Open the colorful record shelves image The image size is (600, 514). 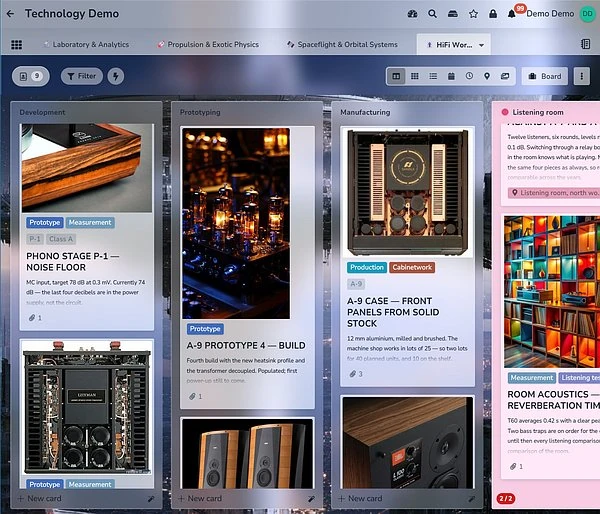tap(552, 292)
